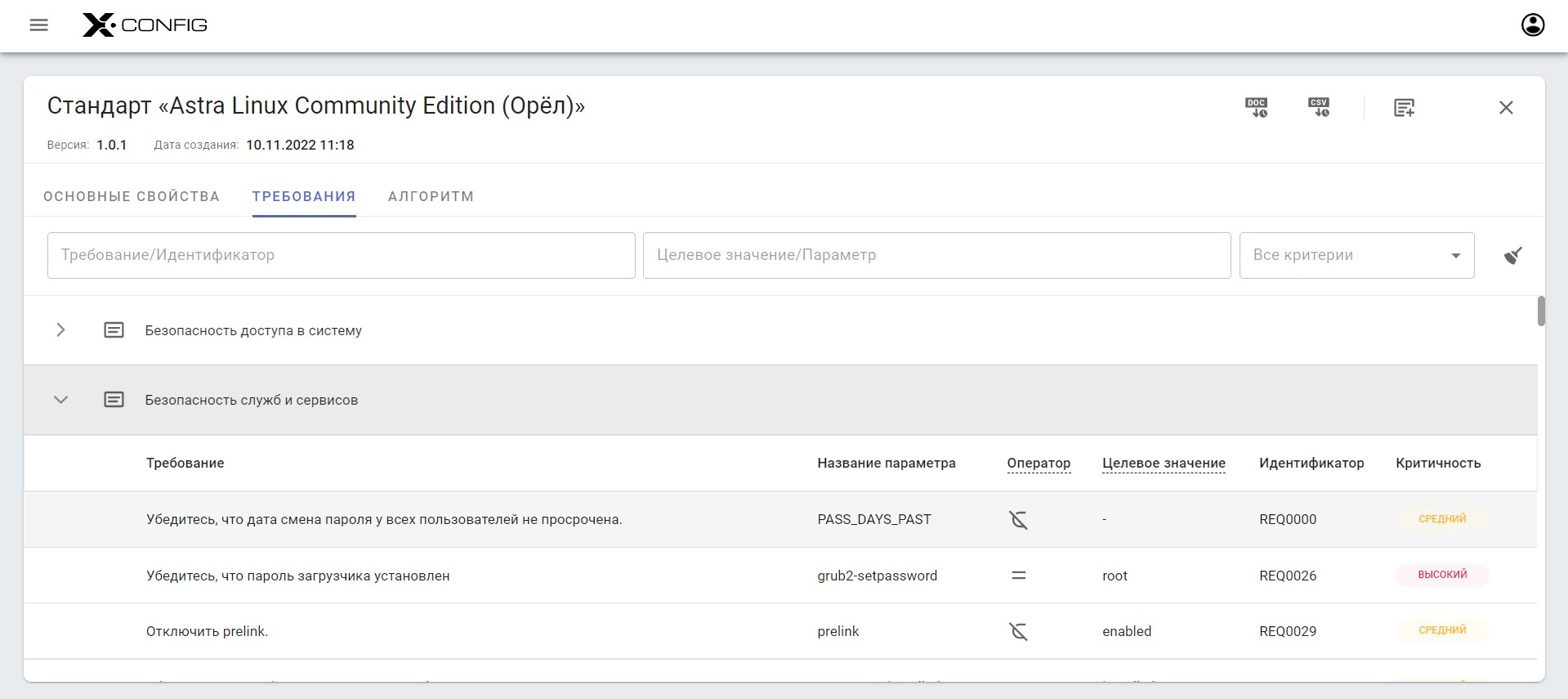
Task: Download the standard as DOC
Action: click(1256, 108)
